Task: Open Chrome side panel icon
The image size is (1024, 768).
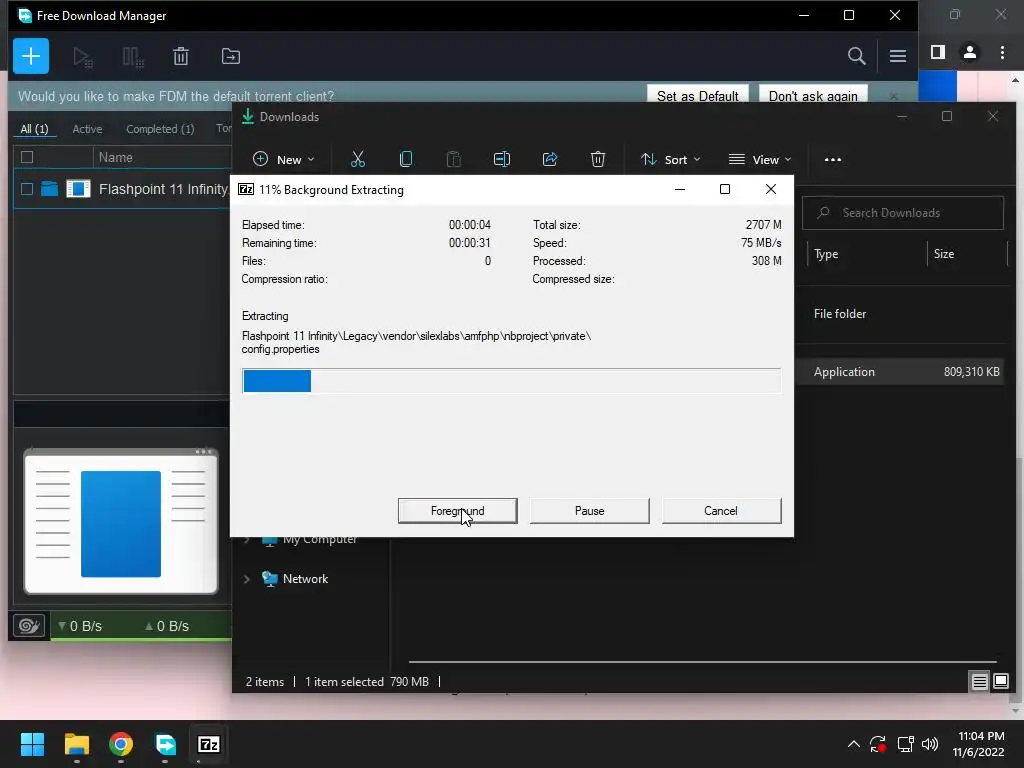Action: (x=938, y=52)
